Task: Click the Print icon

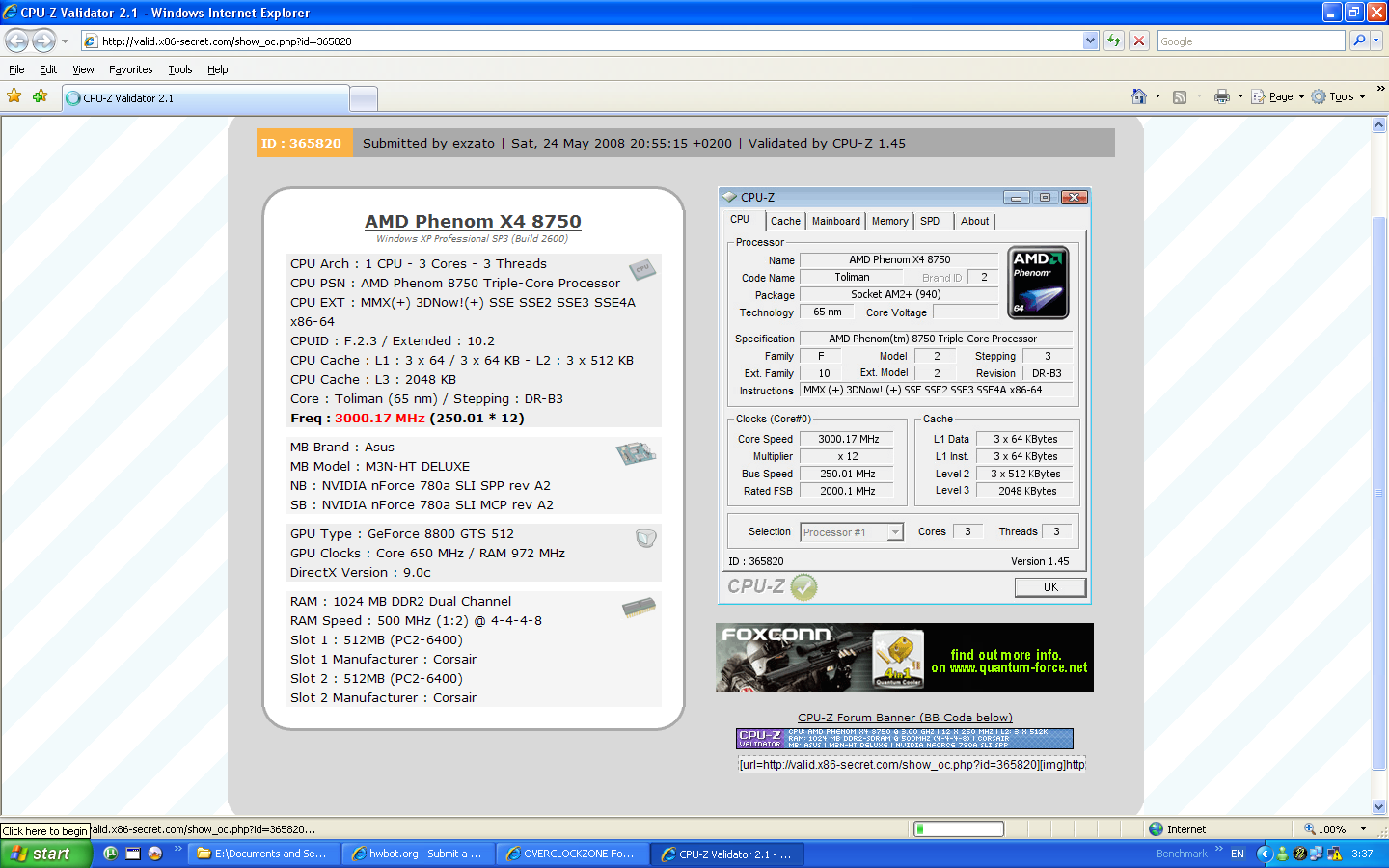Action: click(1222, 96)
